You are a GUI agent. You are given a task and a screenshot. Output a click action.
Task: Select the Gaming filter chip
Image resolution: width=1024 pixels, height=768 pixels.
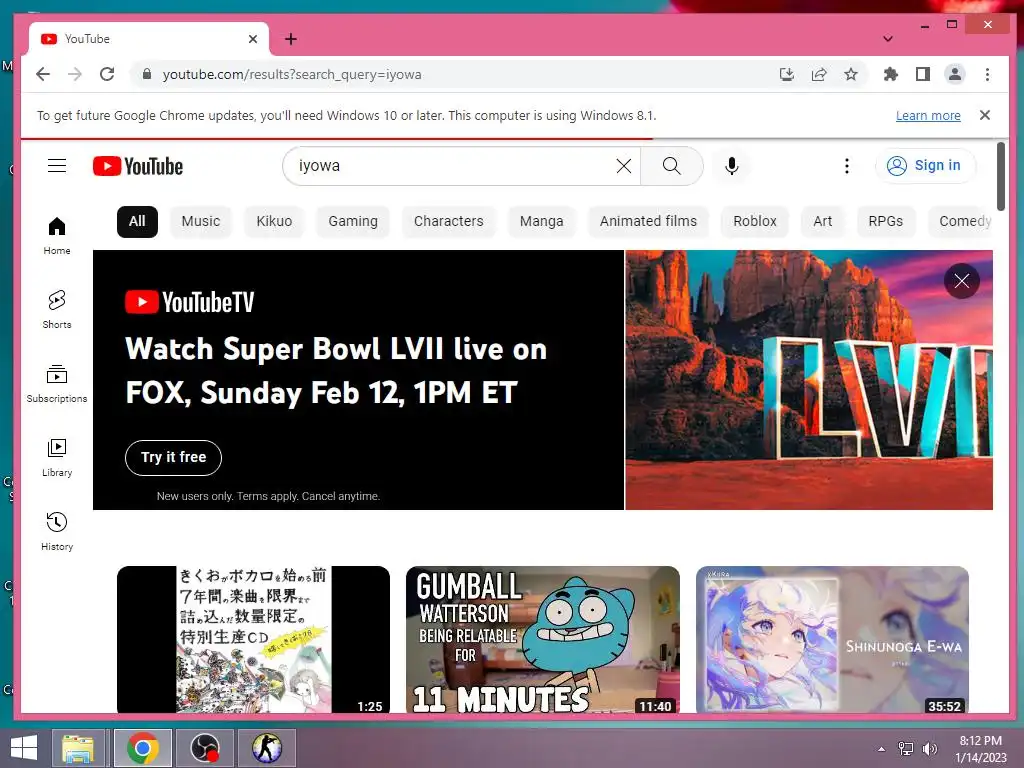pos(353,221)
